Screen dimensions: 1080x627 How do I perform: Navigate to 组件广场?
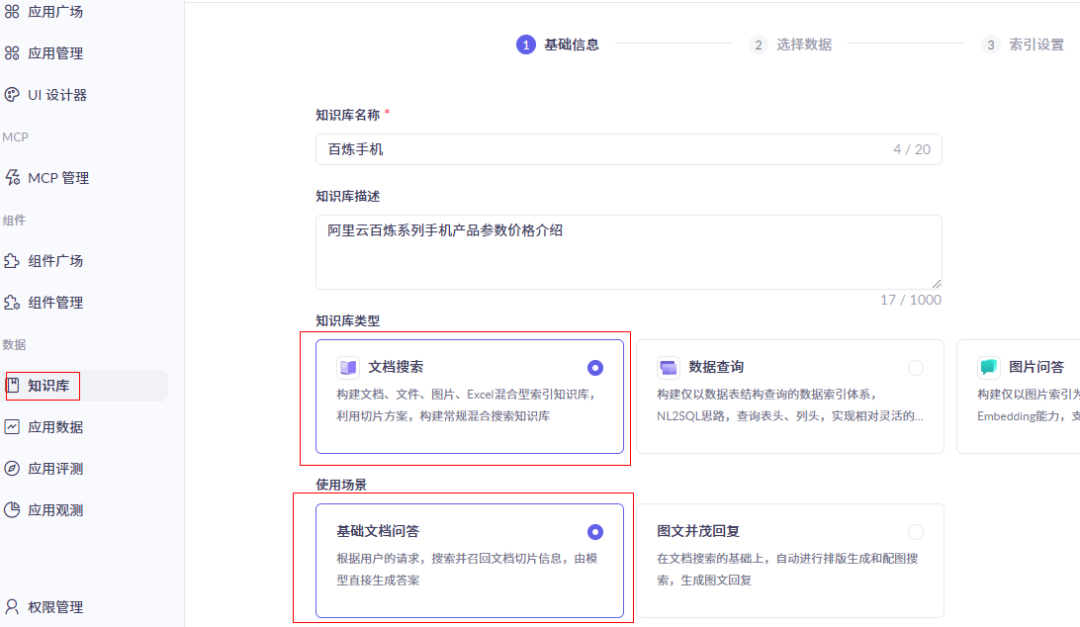[56, 260]
